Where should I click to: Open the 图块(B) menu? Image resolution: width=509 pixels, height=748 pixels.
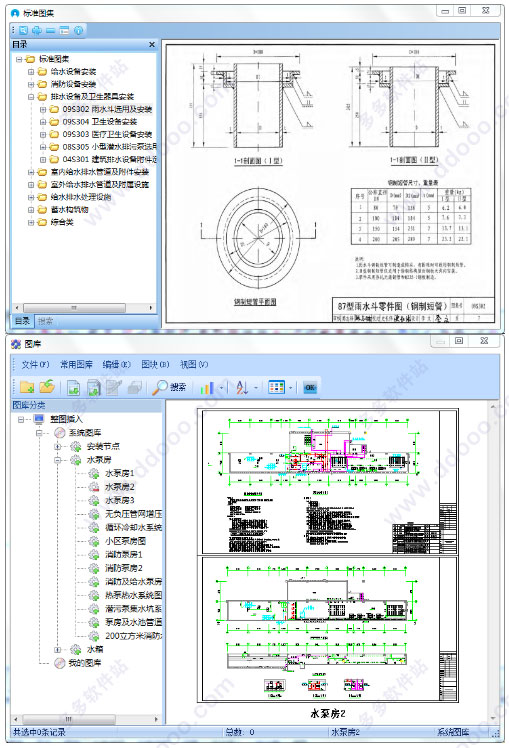click(155, 364)
